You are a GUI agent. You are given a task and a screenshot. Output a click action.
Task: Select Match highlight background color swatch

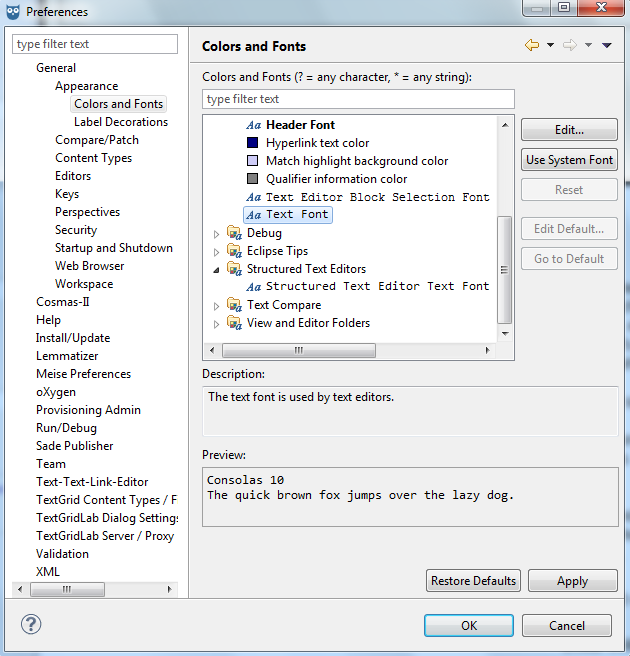(x=253, y=161)
